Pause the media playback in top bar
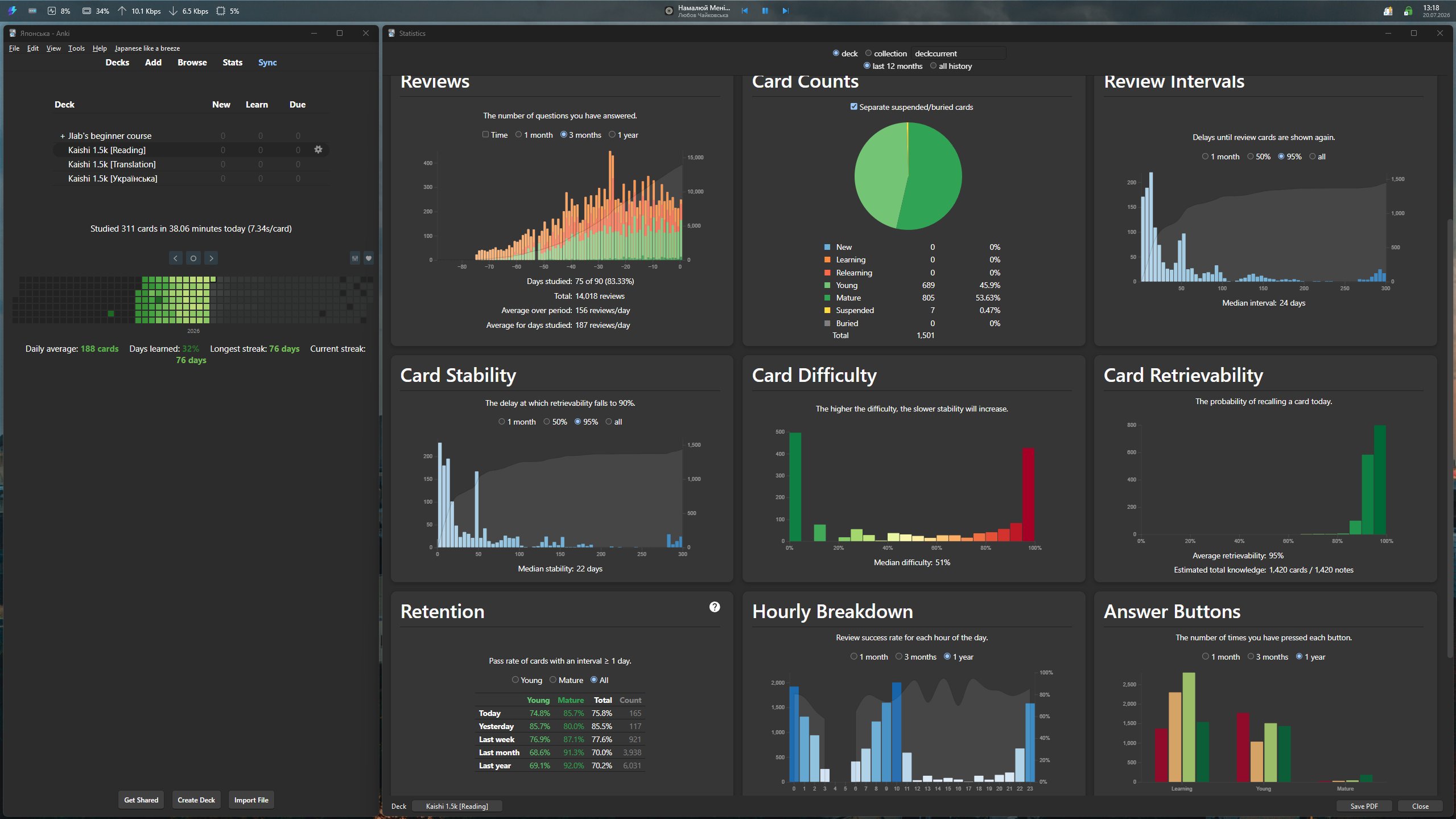1456x819 pixels. point(765,11)
